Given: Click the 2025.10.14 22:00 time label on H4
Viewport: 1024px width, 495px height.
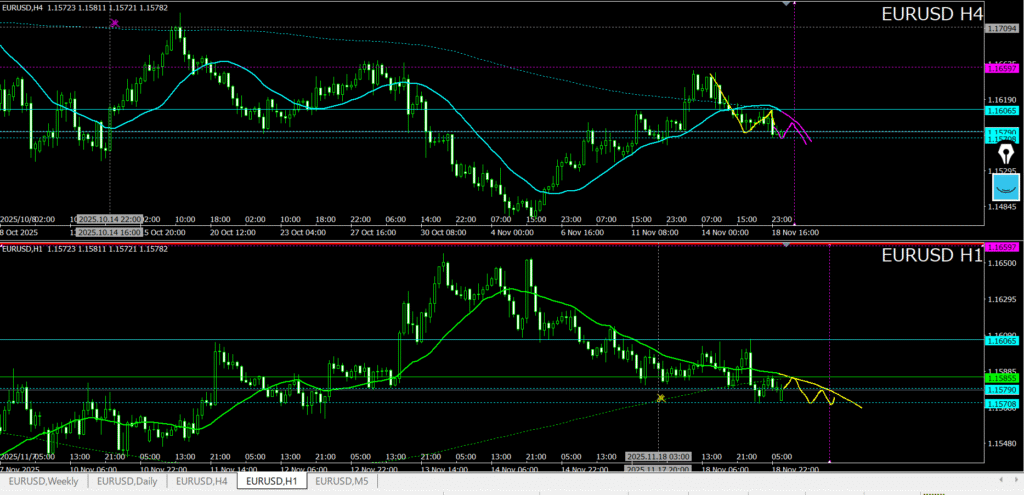Looking at the screenshot, I should 109,219.
